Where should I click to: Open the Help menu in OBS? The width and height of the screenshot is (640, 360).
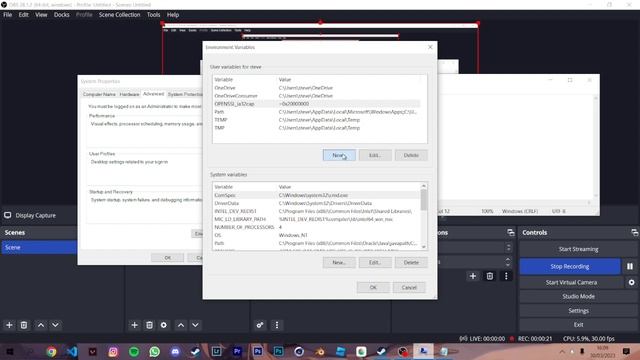(x=173, y=15)
